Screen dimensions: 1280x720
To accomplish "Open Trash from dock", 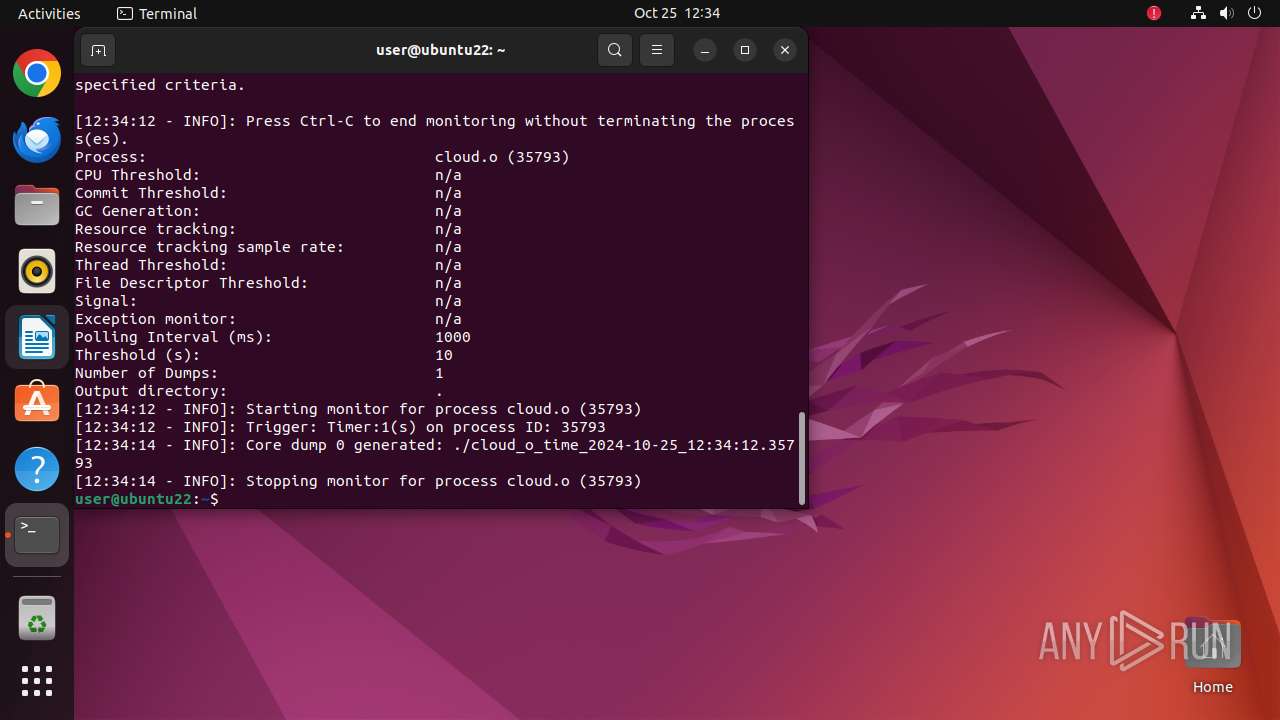I will point(37,617).
